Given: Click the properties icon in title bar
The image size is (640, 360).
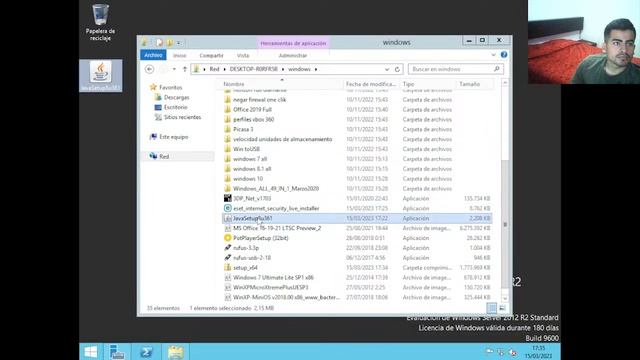Looking at the screenshot, I should [160, 42].
